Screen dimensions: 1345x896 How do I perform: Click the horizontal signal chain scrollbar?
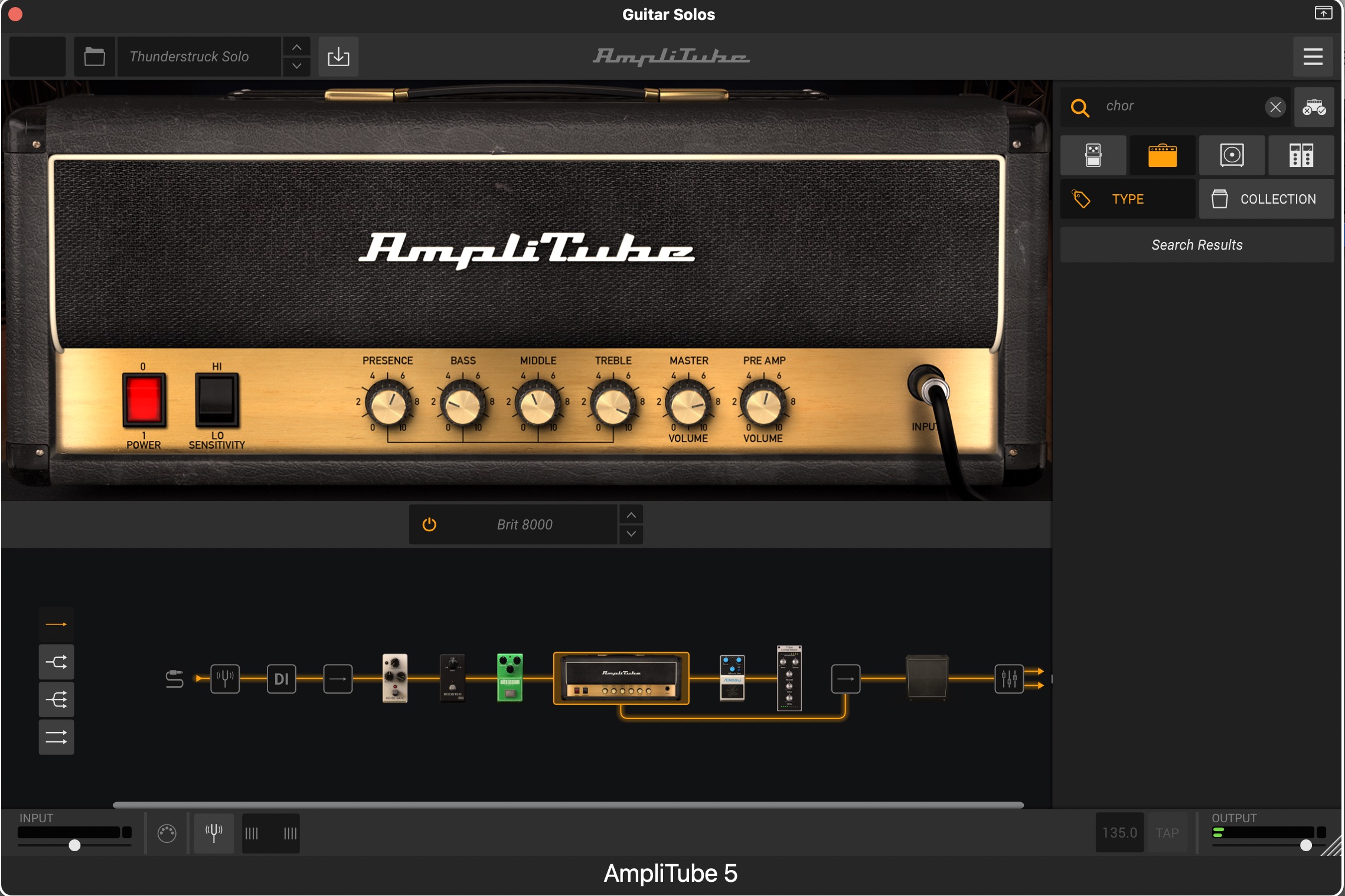coord(568,805)
